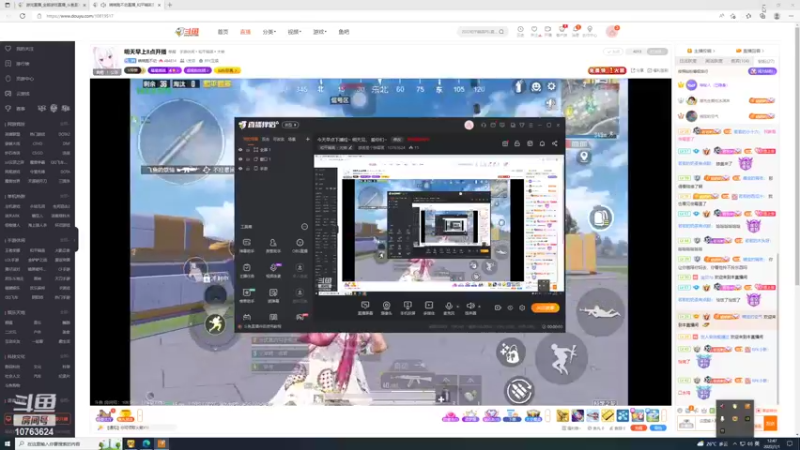The image size is (800, 450).
Task: Open the 鱼吧 item in Douyu navigation
Action: [x=344, y=32]
